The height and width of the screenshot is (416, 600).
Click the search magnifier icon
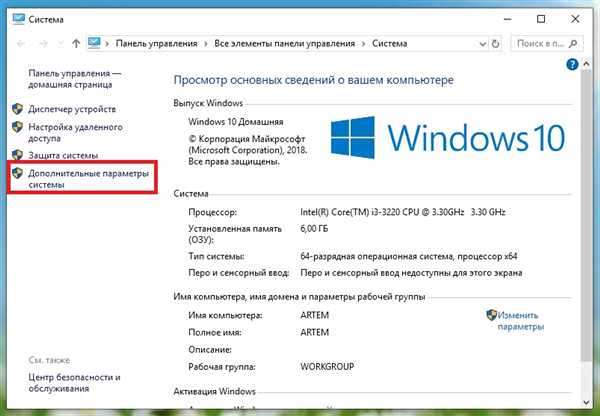(x=573, y=44)
